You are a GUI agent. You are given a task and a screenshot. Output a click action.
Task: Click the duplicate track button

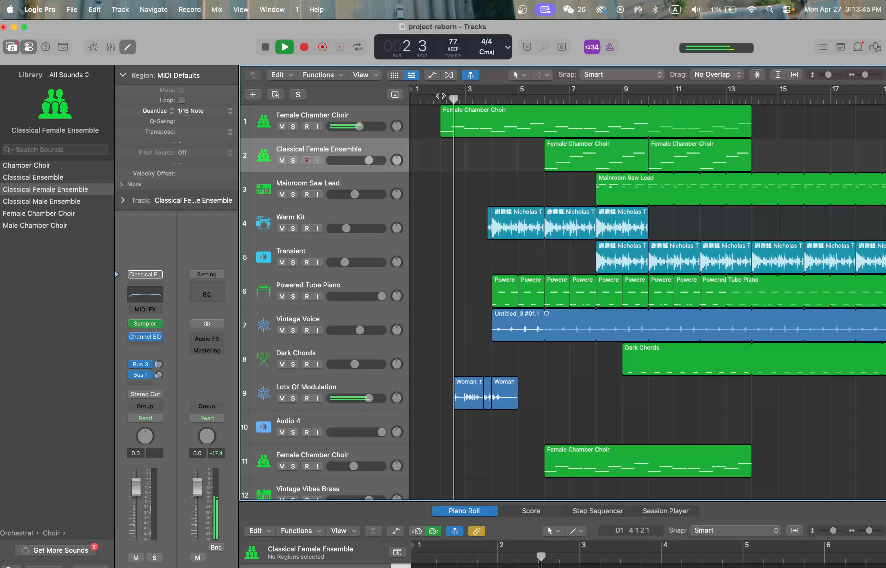pos(275,94)
